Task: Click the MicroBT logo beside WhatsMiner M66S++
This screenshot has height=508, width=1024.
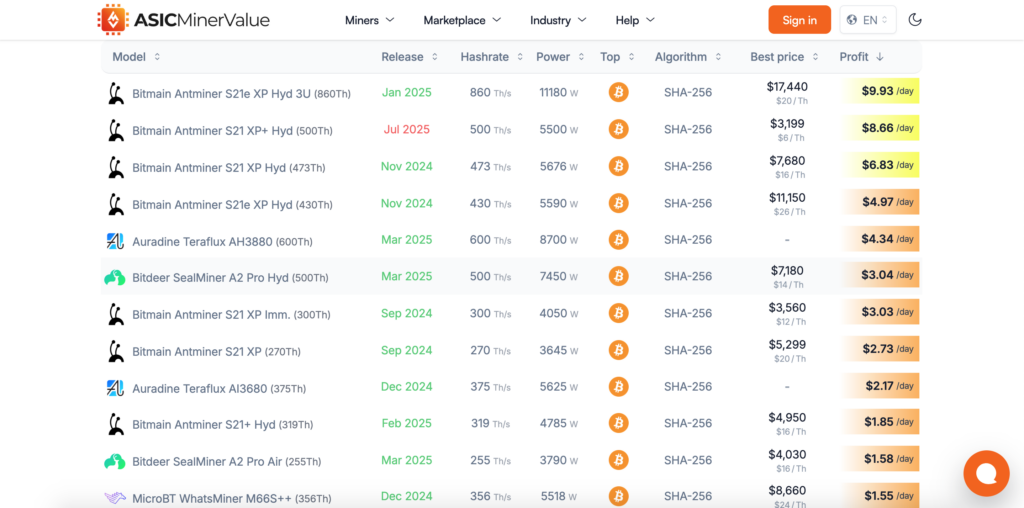Action: pos(115,498)
